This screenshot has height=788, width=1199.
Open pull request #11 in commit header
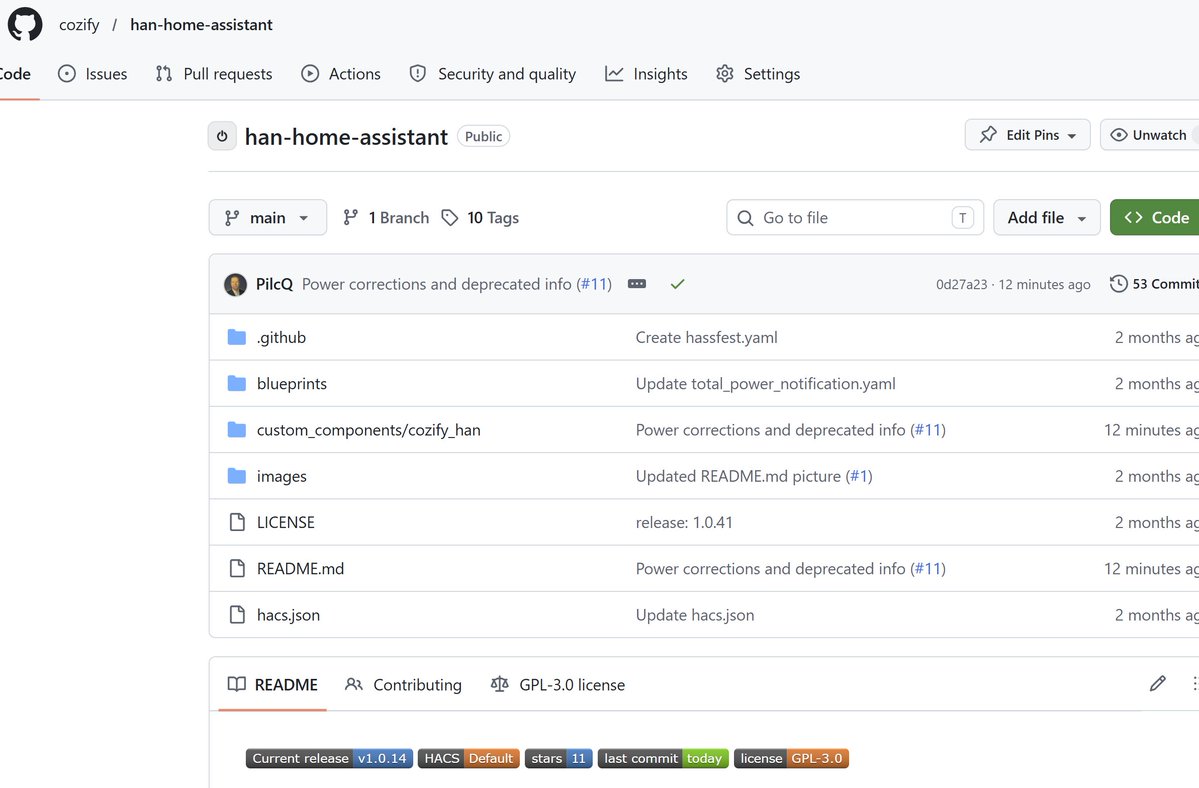[594, 284]
